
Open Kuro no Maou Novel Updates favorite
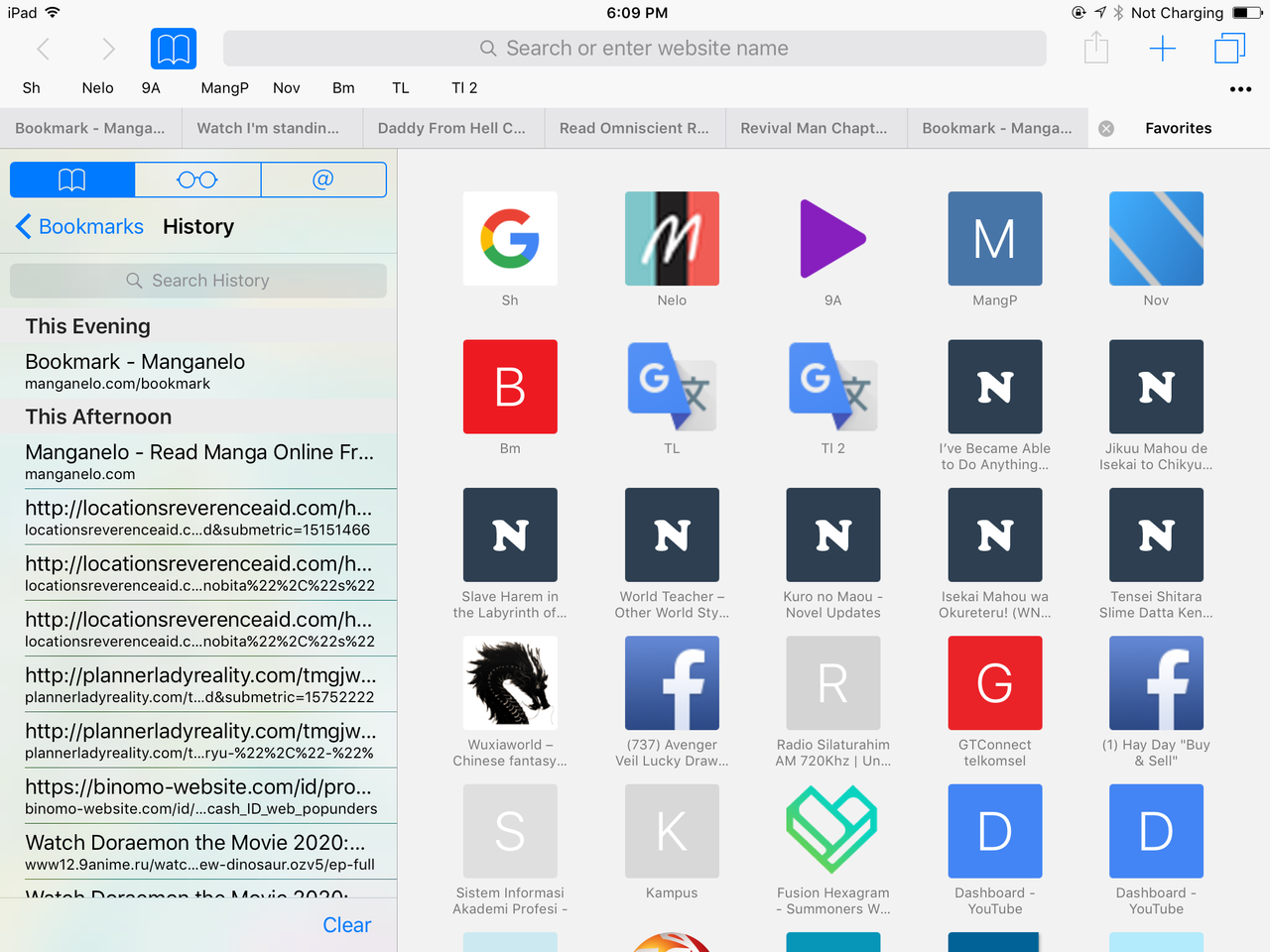pyautogui.click(x=833, y=535)
